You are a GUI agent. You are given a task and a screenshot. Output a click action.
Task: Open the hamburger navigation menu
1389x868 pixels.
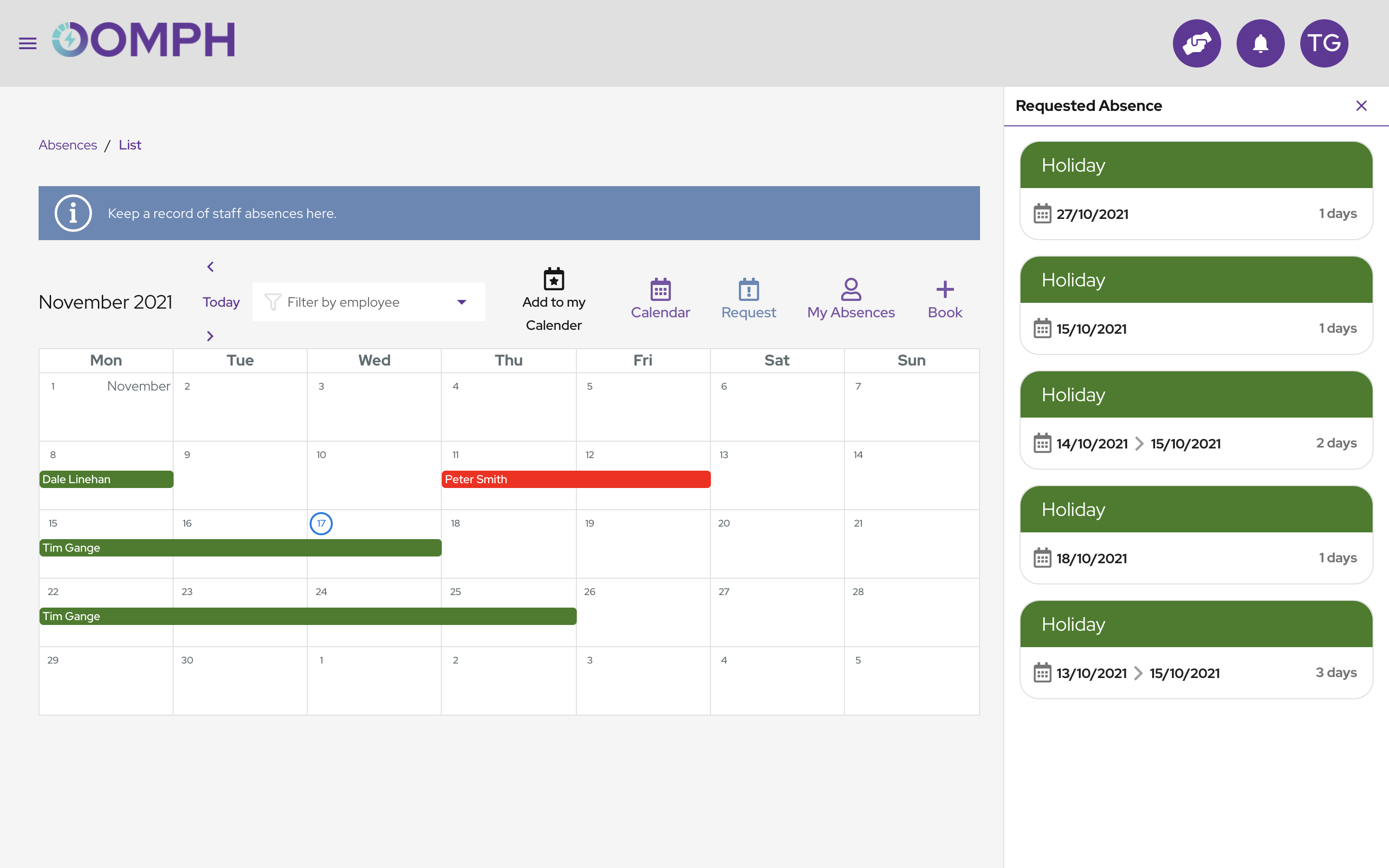27,43
